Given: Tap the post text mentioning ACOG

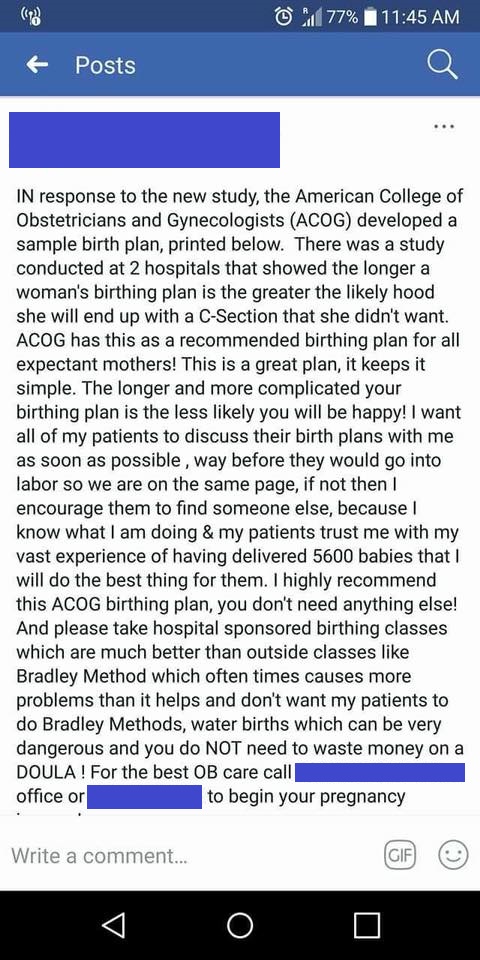Looking at the screenshot, I should [x=240, y=497].
